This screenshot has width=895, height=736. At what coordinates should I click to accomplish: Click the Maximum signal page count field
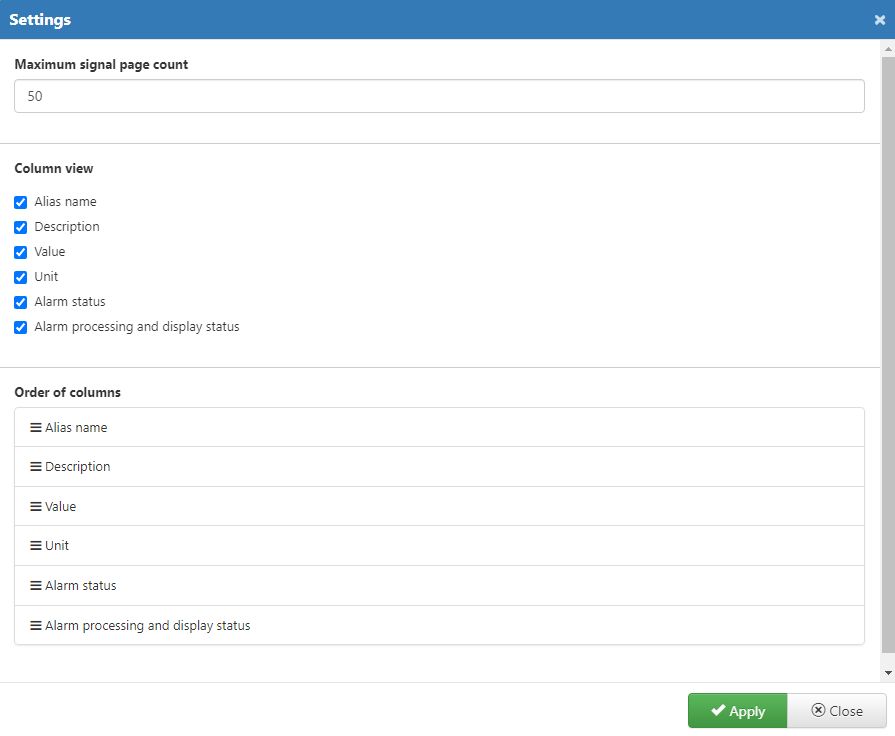coord(439,96)
